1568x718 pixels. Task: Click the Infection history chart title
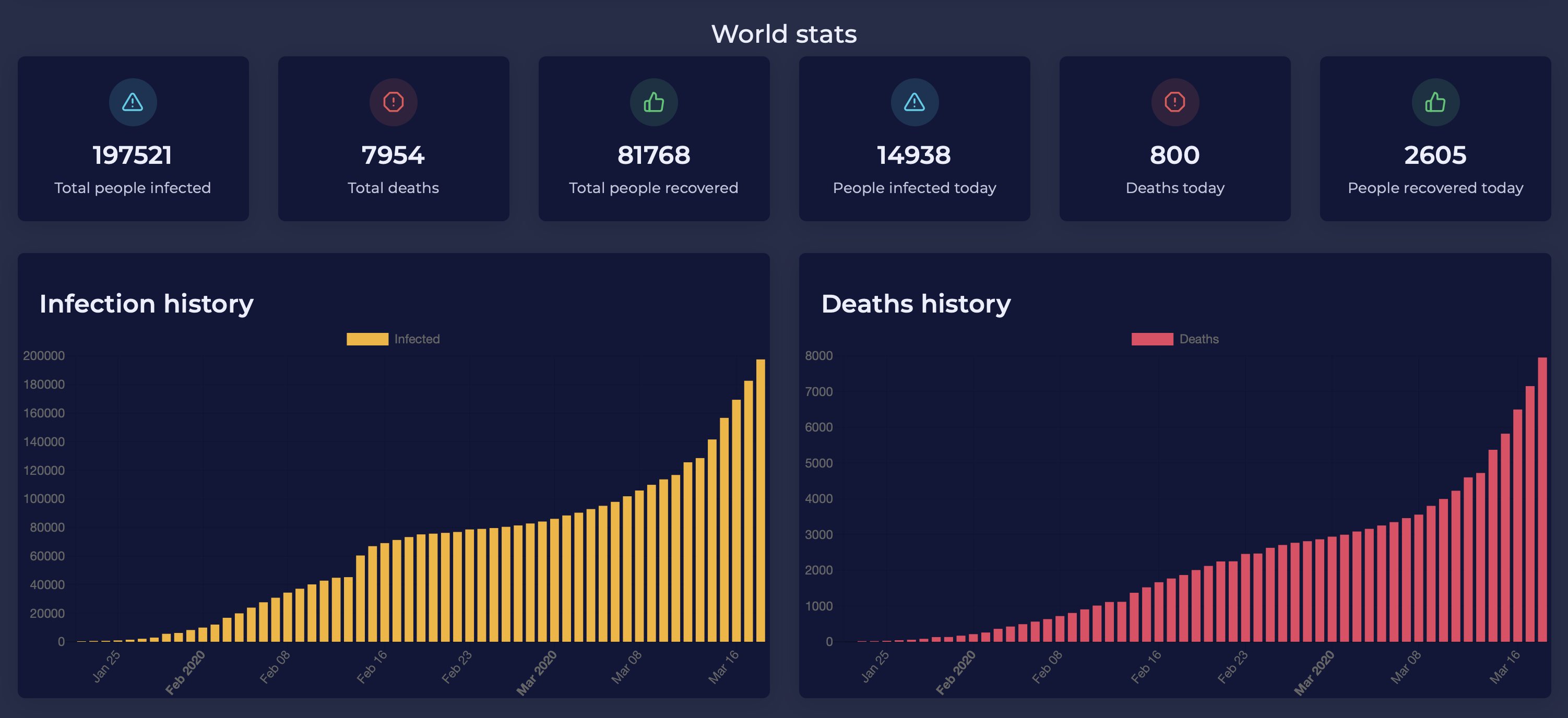146,304
